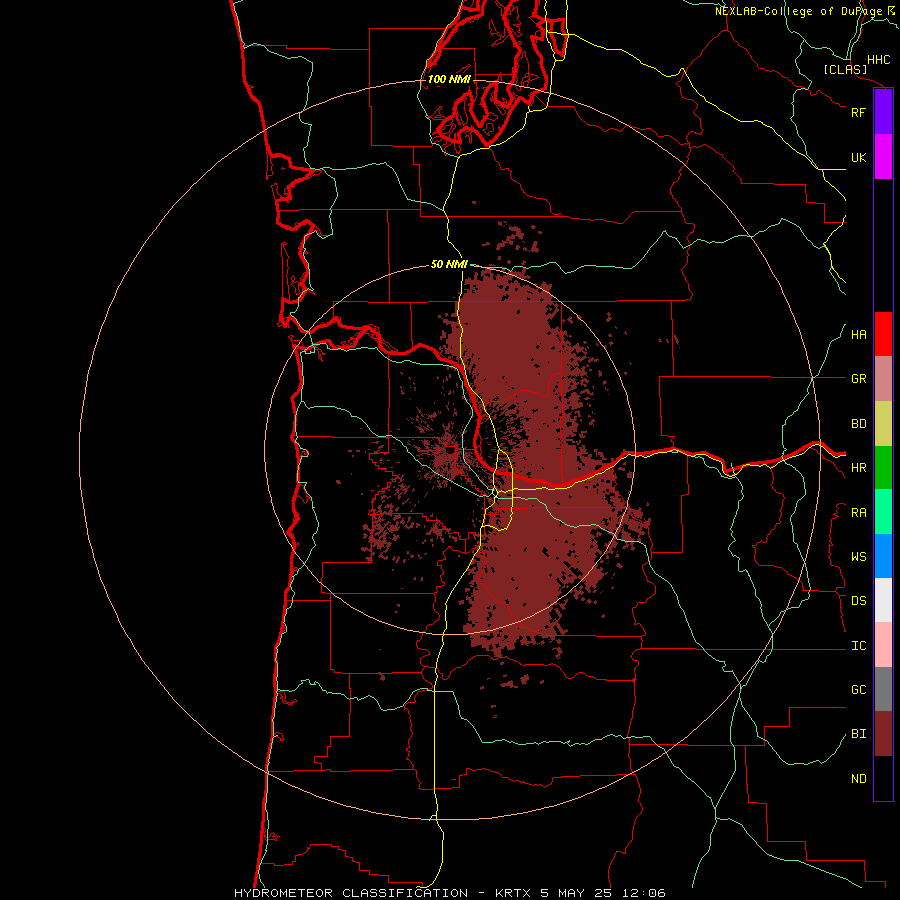The width and height of the screenshot is (900, 900).
Task: Click the green HR legend swatch
Action: (x=883, y=468)
